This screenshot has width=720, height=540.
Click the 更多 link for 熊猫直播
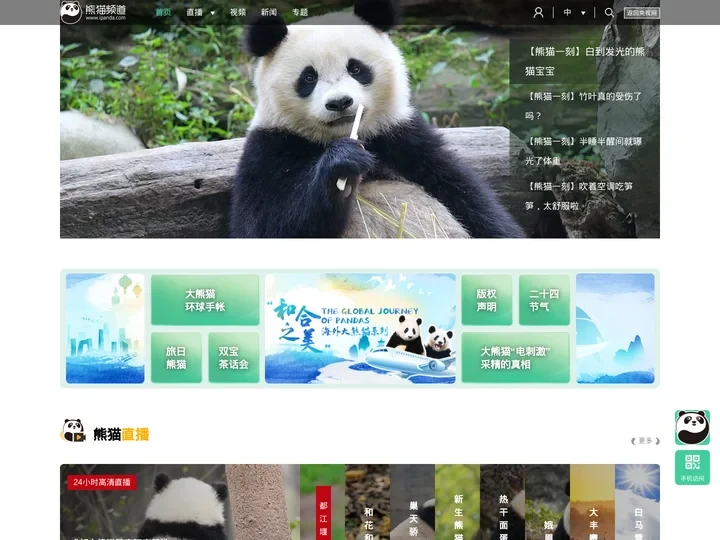tap(645, 441)
